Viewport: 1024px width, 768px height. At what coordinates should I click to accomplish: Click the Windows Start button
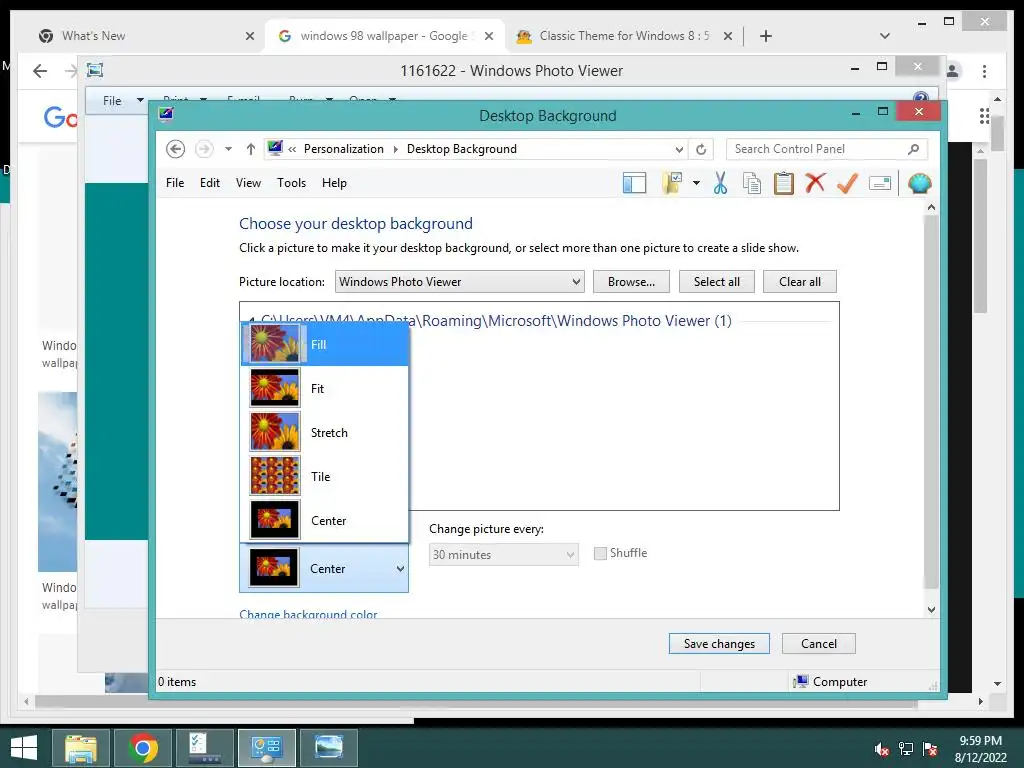[x=24, y=748]
